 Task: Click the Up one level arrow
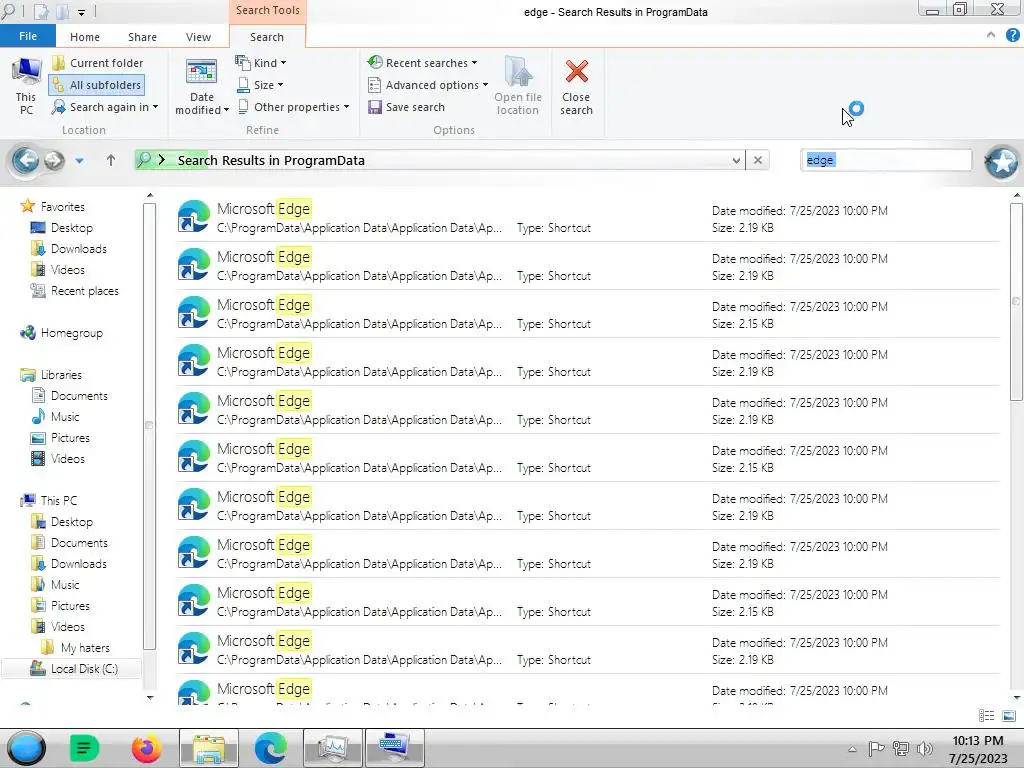point(110,160)
